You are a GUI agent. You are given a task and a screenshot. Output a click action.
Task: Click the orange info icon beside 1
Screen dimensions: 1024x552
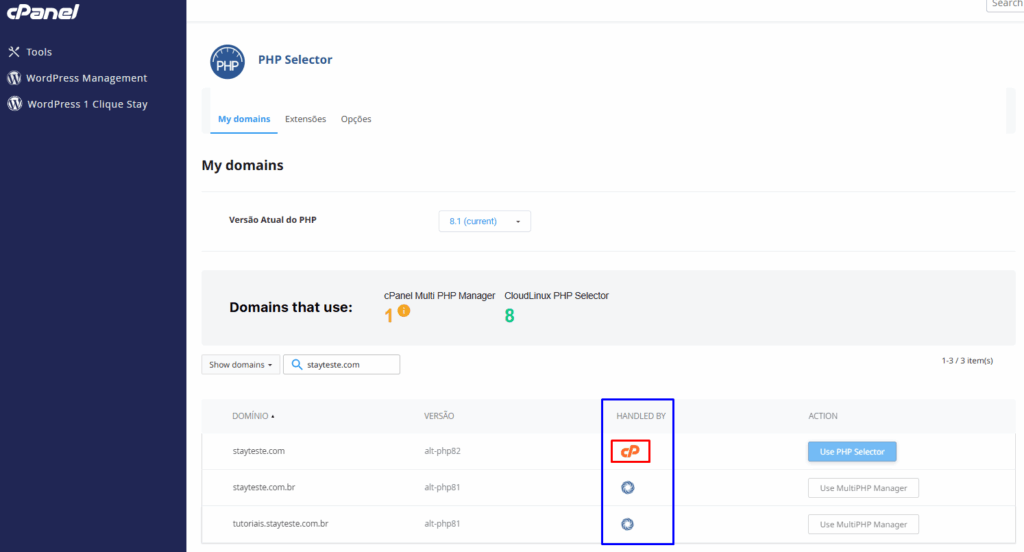(x=404, y=311)
